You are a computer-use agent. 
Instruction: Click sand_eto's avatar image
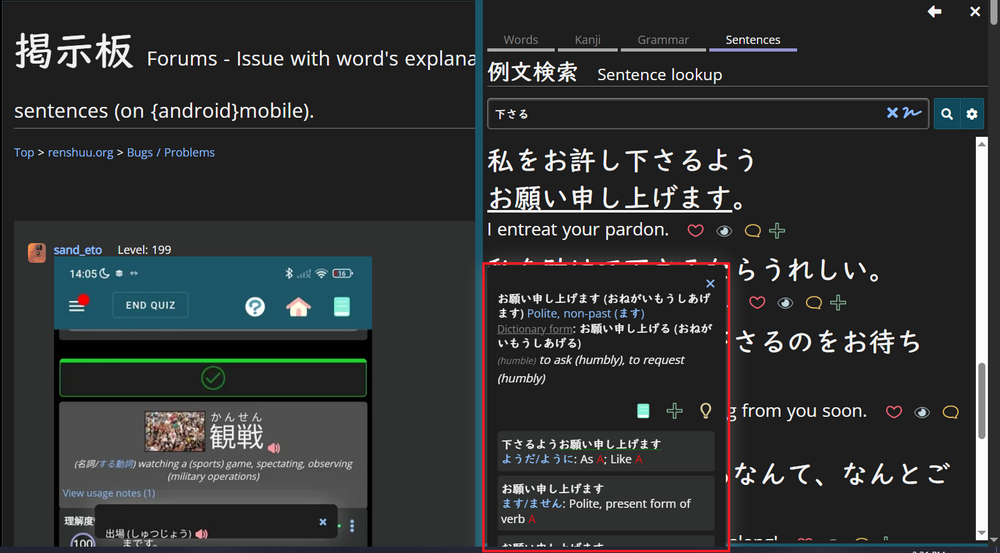tap(37, 253)
